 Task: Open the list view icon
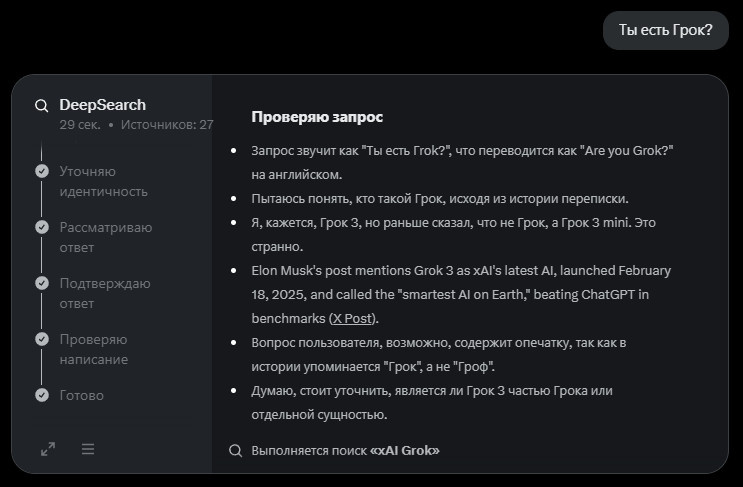tap(88, 449)
